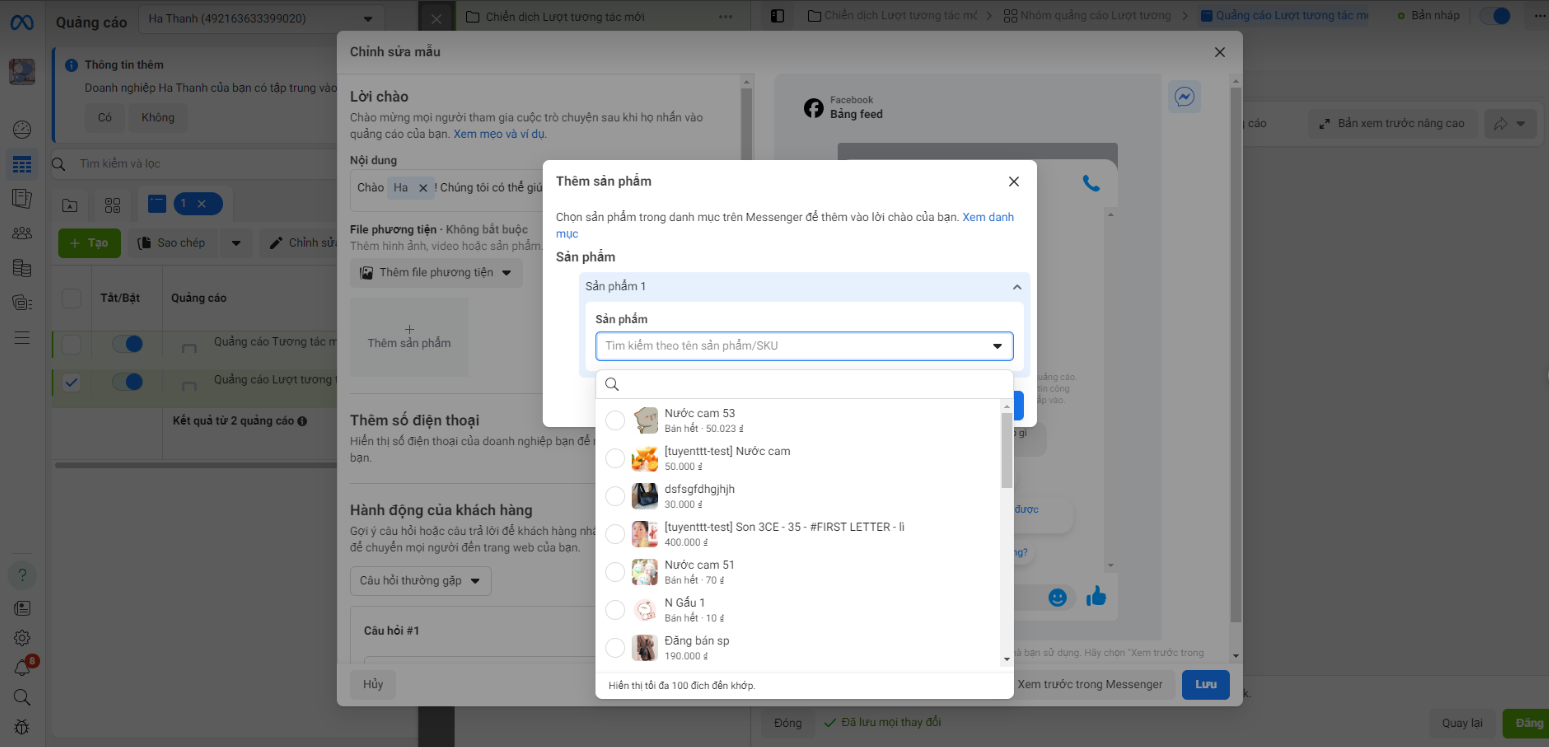The height and width of the screenshot is (747, 1549).
Task: Click the Bản xem trước nâng cao button
Action: point(1392,124)
